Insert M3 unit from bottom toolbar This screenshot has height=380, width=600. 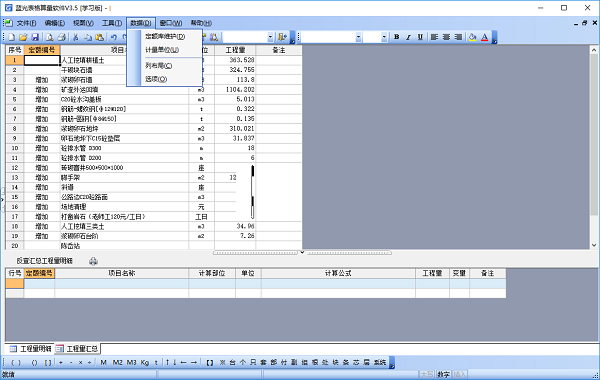tap(131, 362)
